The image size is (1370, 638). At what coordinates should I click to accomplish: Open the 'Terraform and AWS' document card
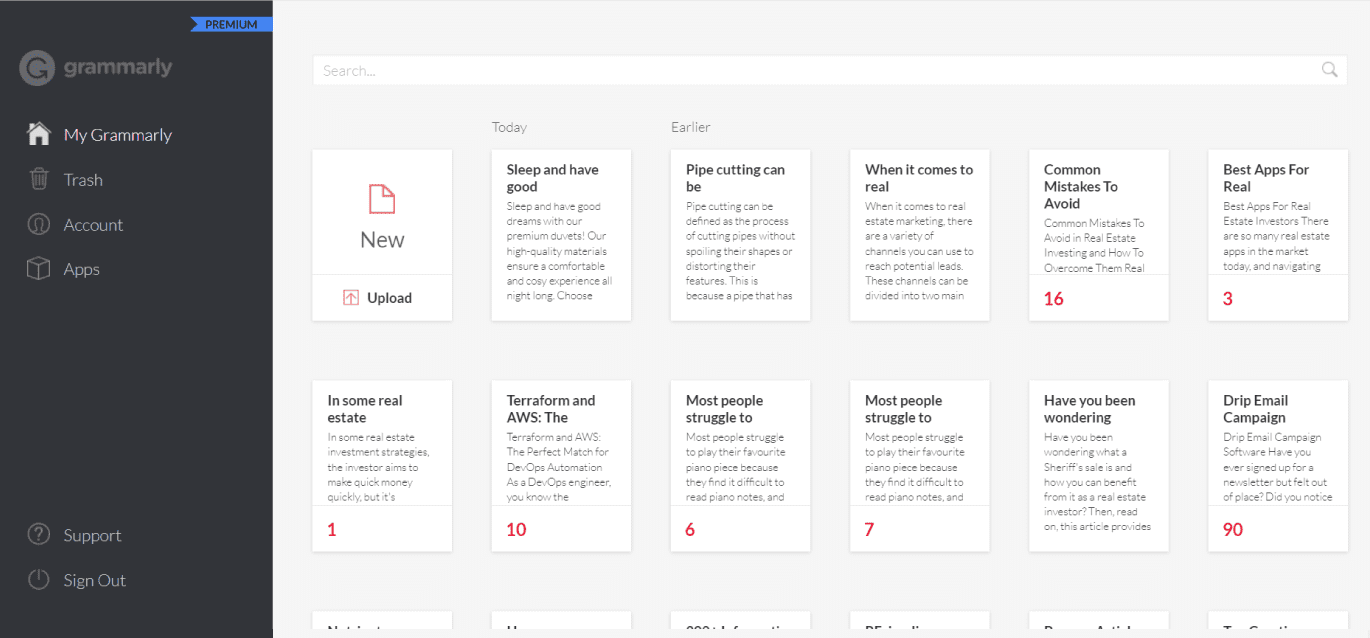point(561,465)
